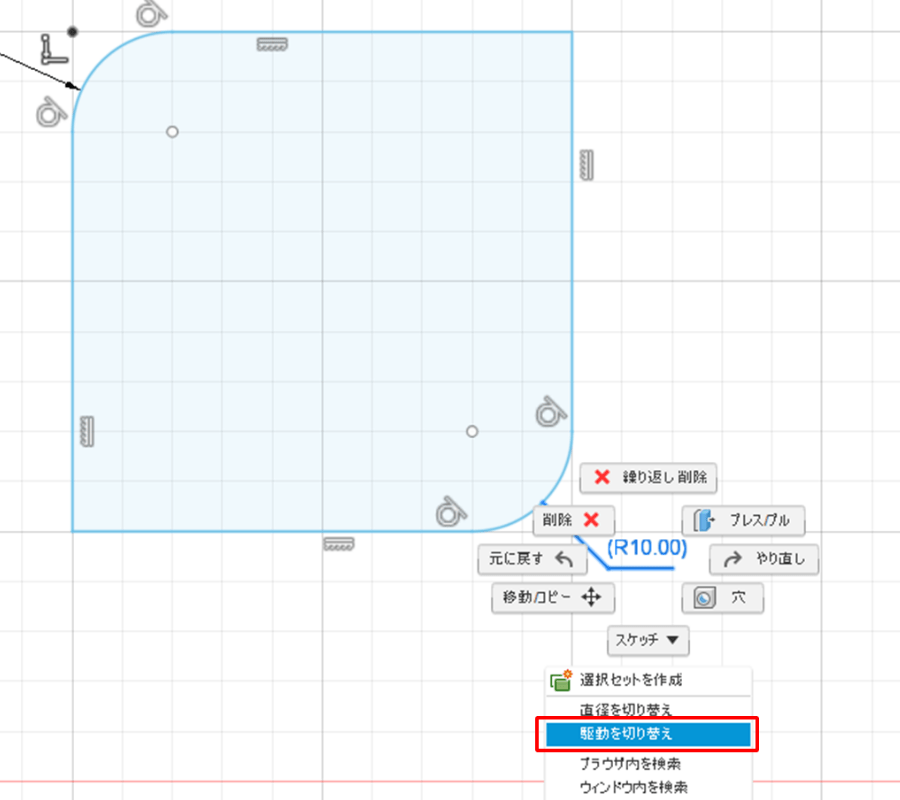Select the top-left arc center point
Screen dimensions: 900x800
172,132
